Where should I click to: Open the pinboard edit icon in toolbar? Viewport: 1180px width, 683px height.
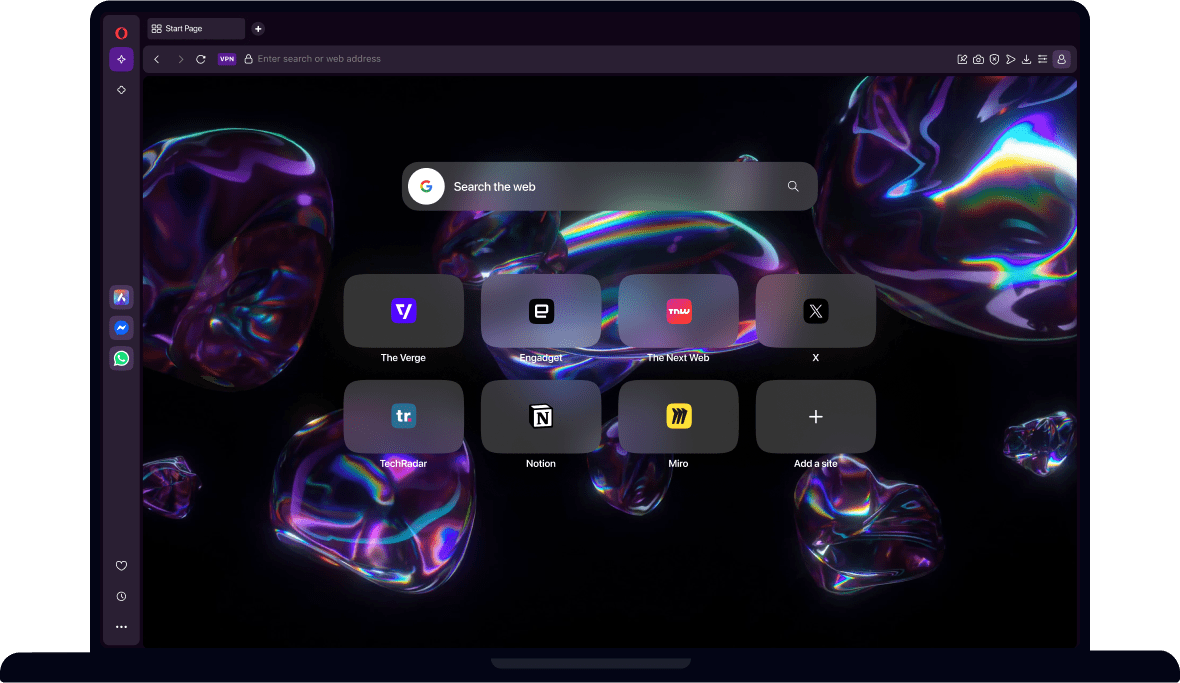click(962, 59)
